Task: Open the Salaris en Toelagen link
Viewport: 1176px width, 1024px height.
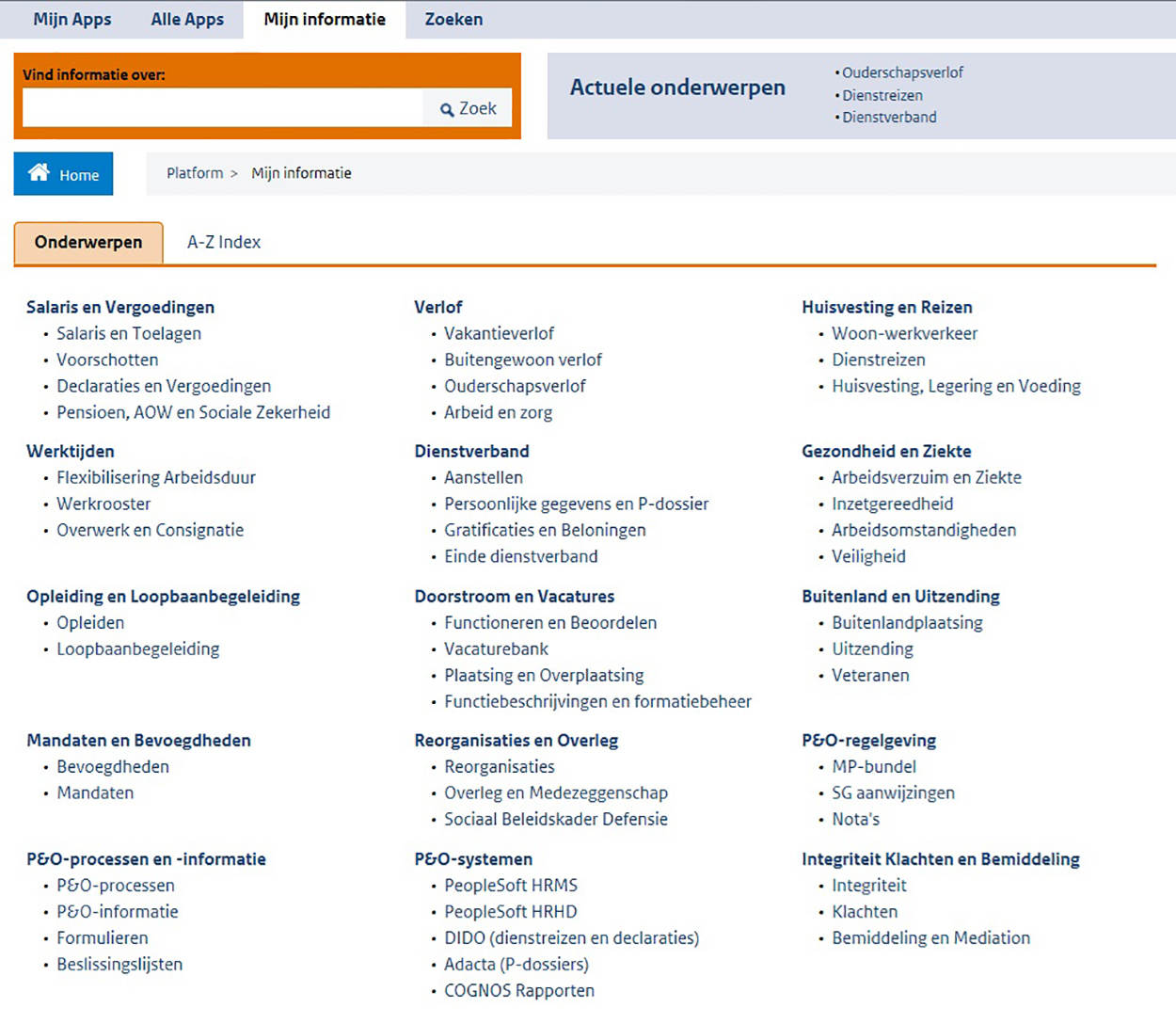Action: 129,333
